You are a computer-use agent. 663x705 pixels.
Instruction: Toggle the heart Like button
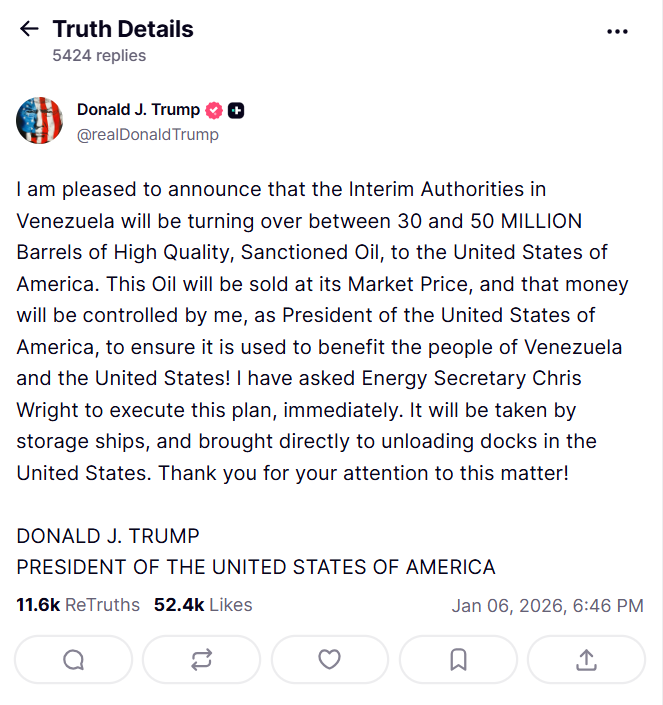coord(329,659)
